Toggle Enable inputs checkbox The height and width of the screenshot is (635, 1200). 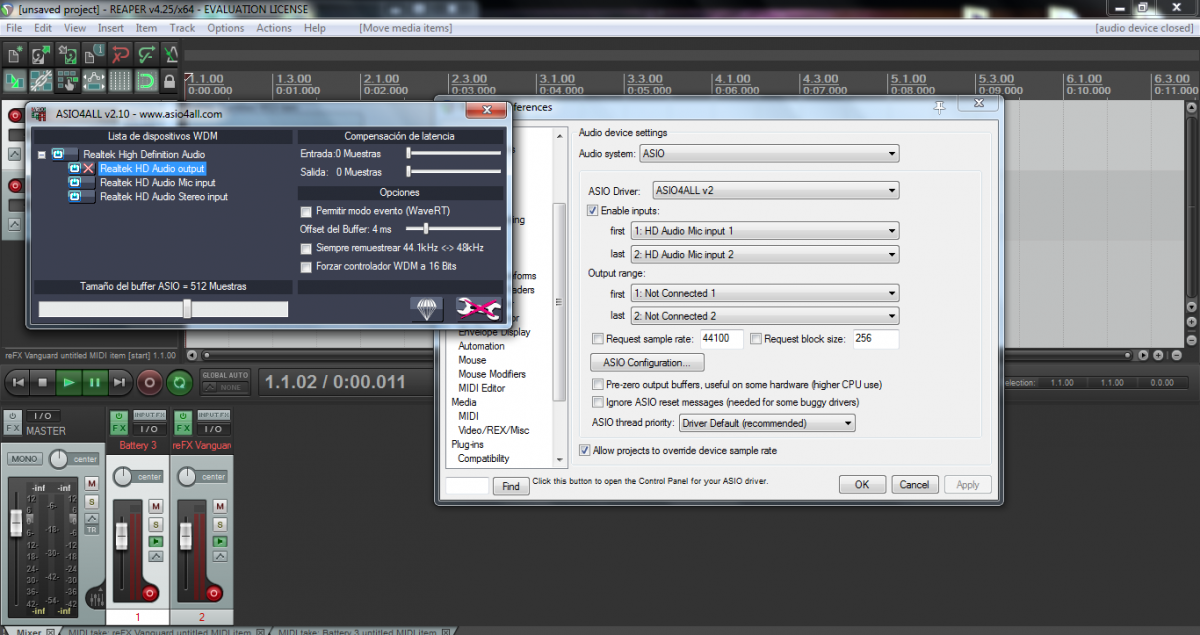click(593, 211)
